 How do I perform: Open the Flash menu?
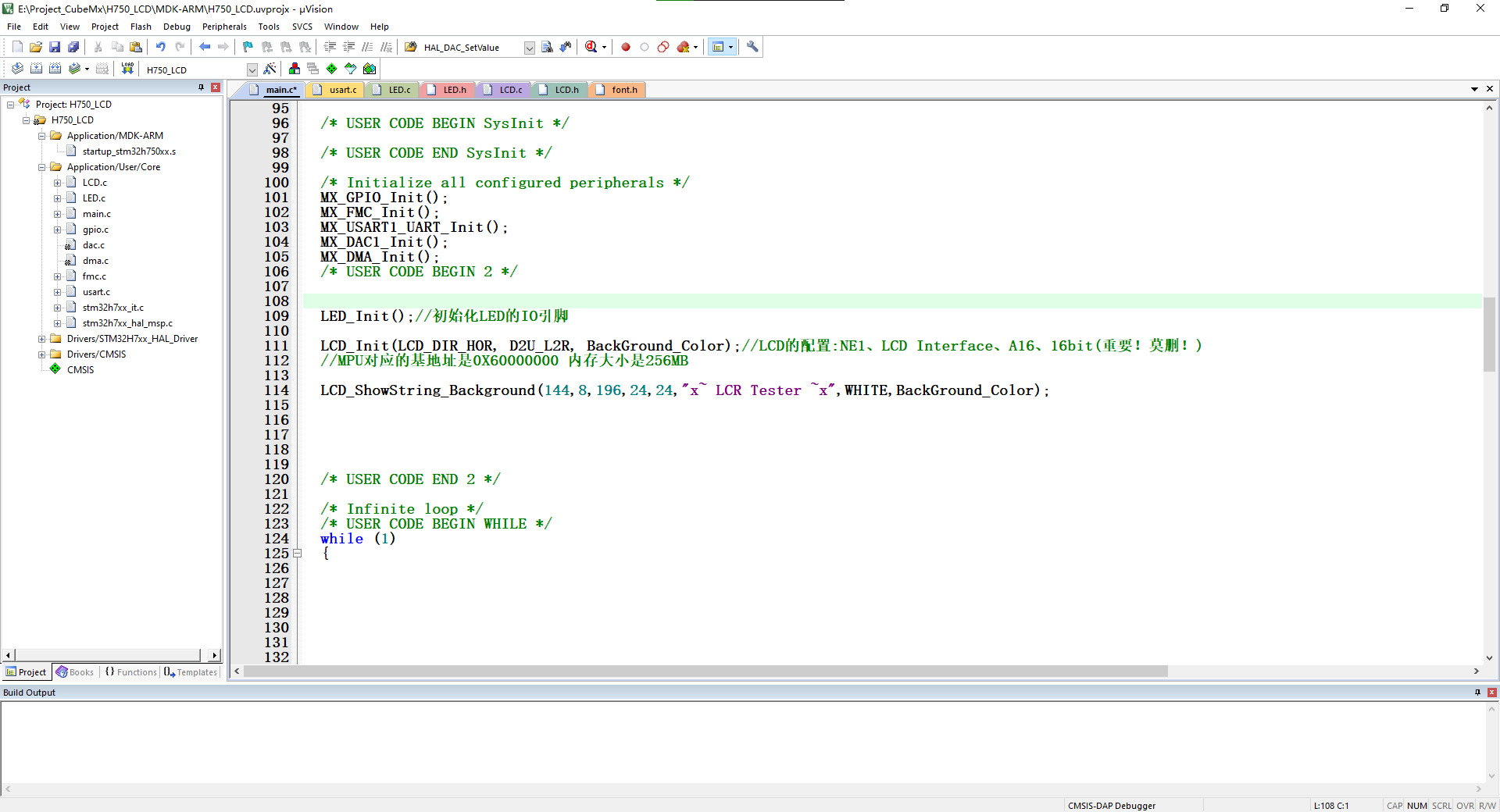141,27
